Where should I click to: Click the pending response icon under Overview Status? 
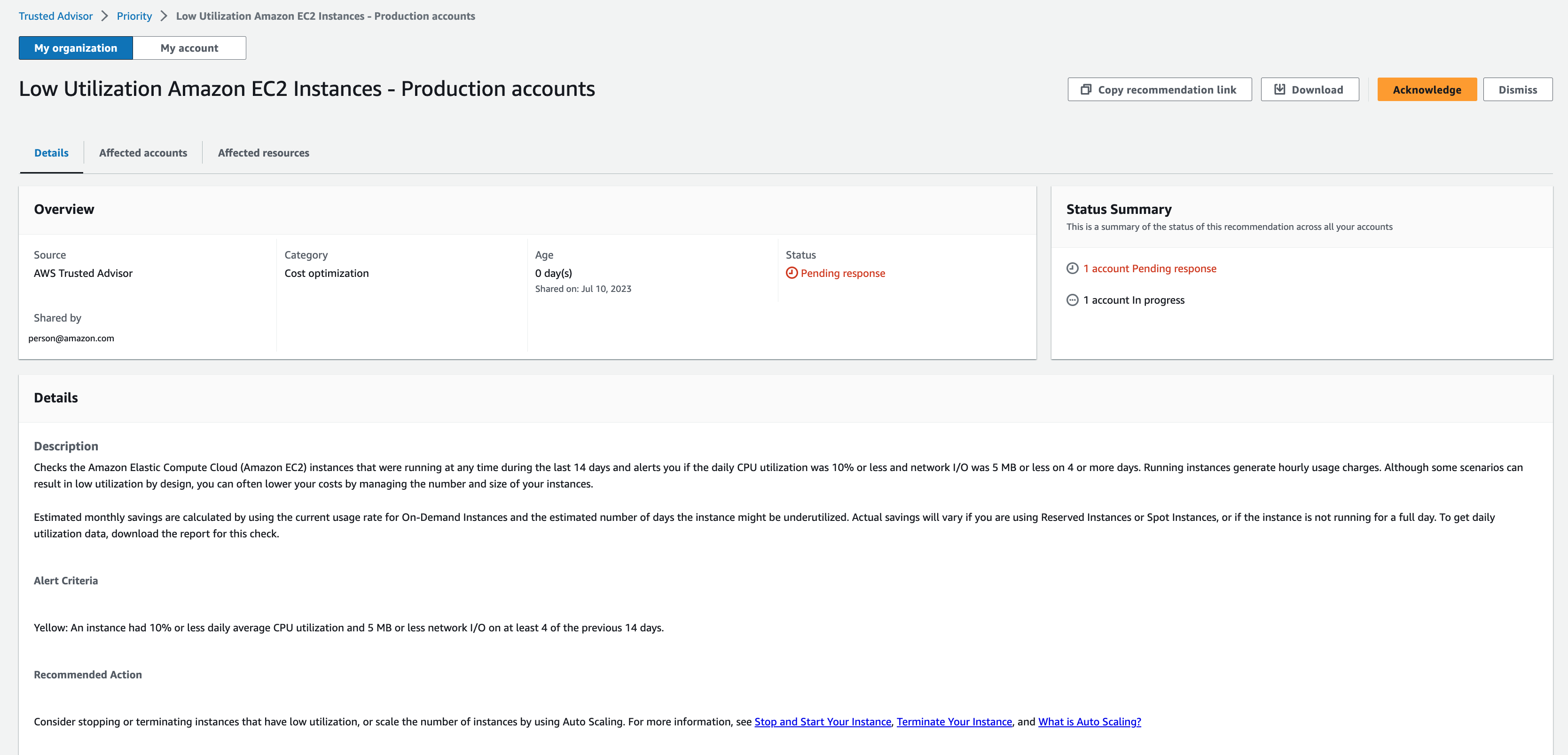coord(792,274)
